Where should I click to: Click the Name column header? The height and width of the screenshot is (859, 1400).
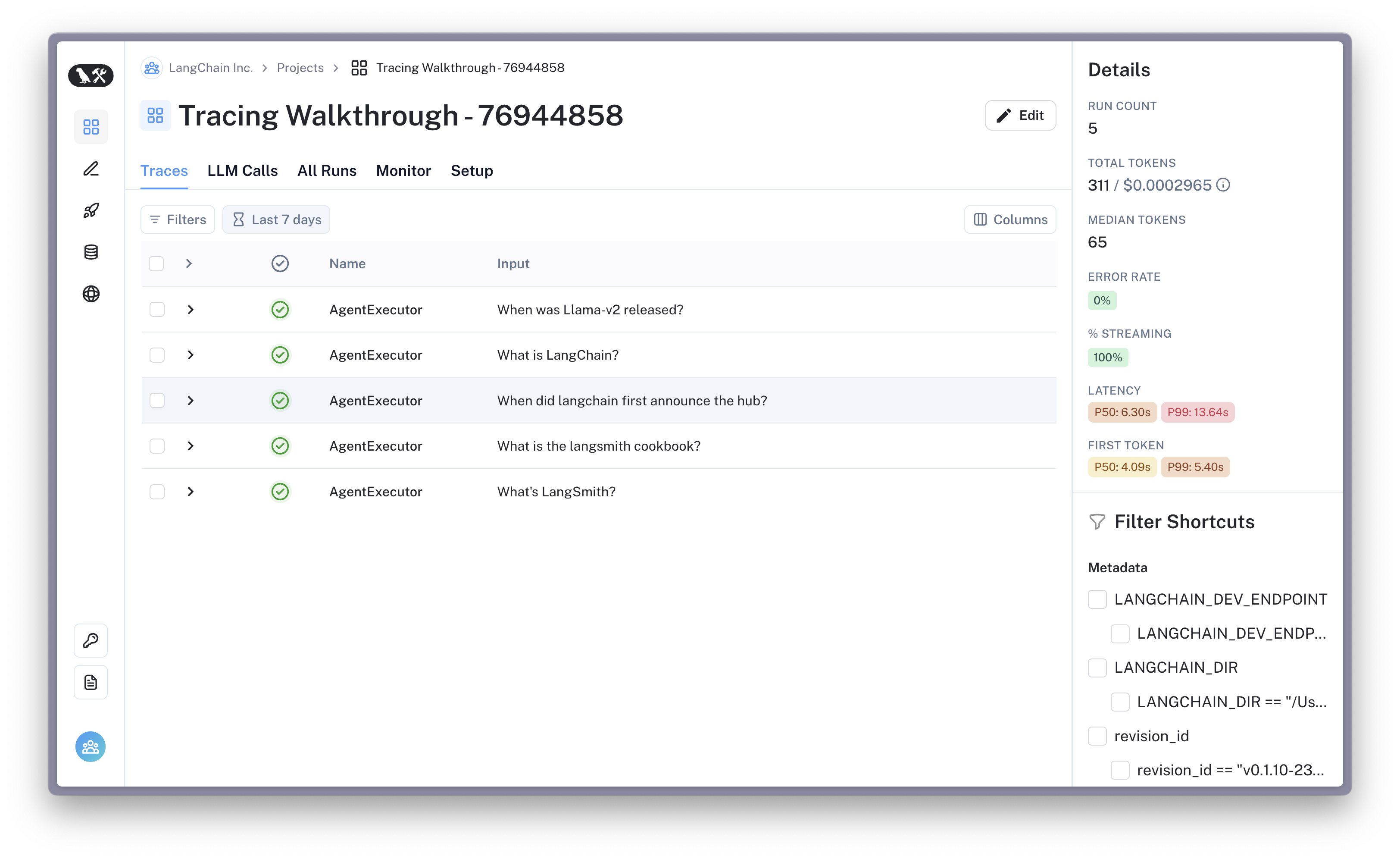point(347,264)
